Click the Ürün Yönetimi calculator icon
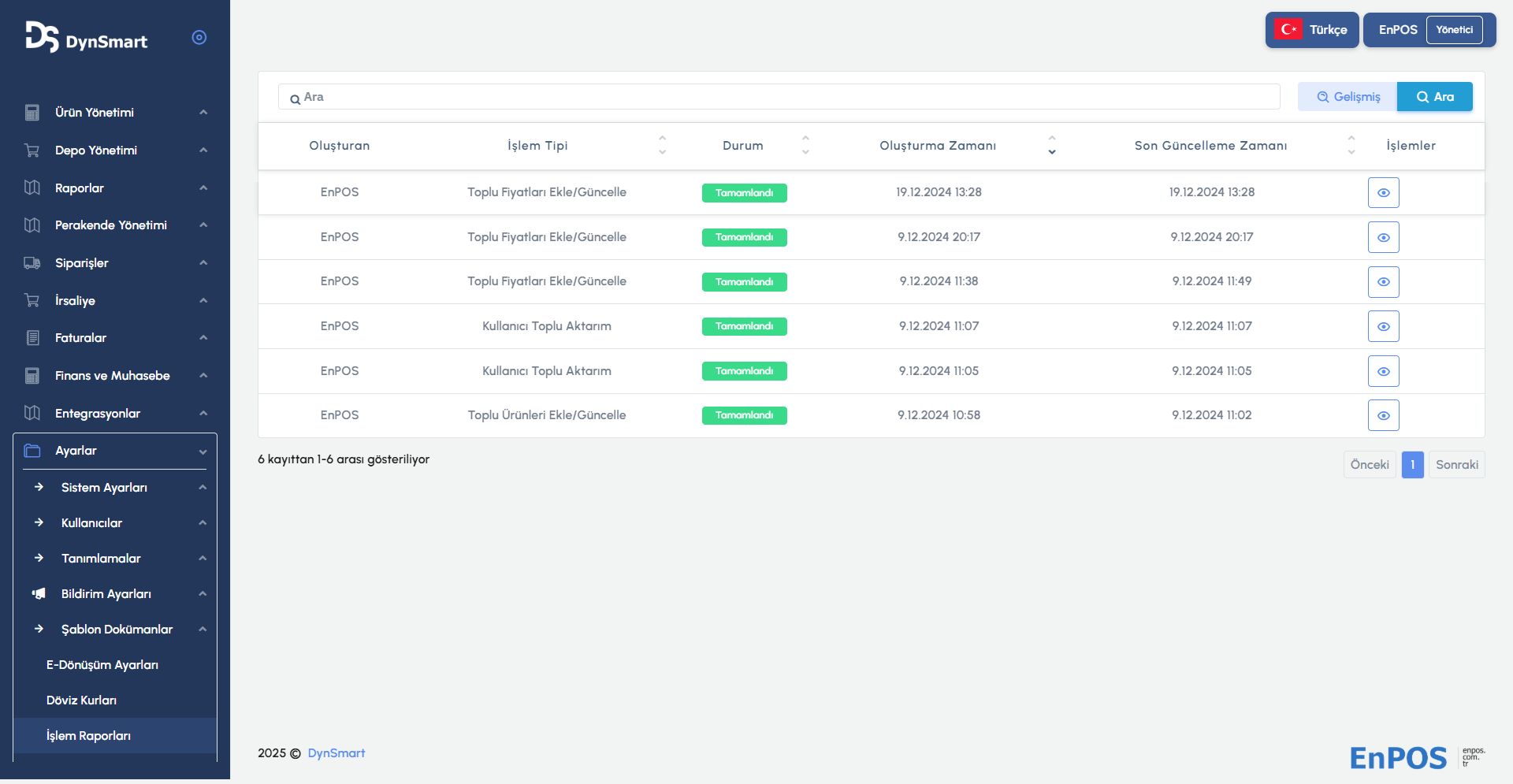The height and width of the screenshot is (784, 1513). tap(32, 113)
